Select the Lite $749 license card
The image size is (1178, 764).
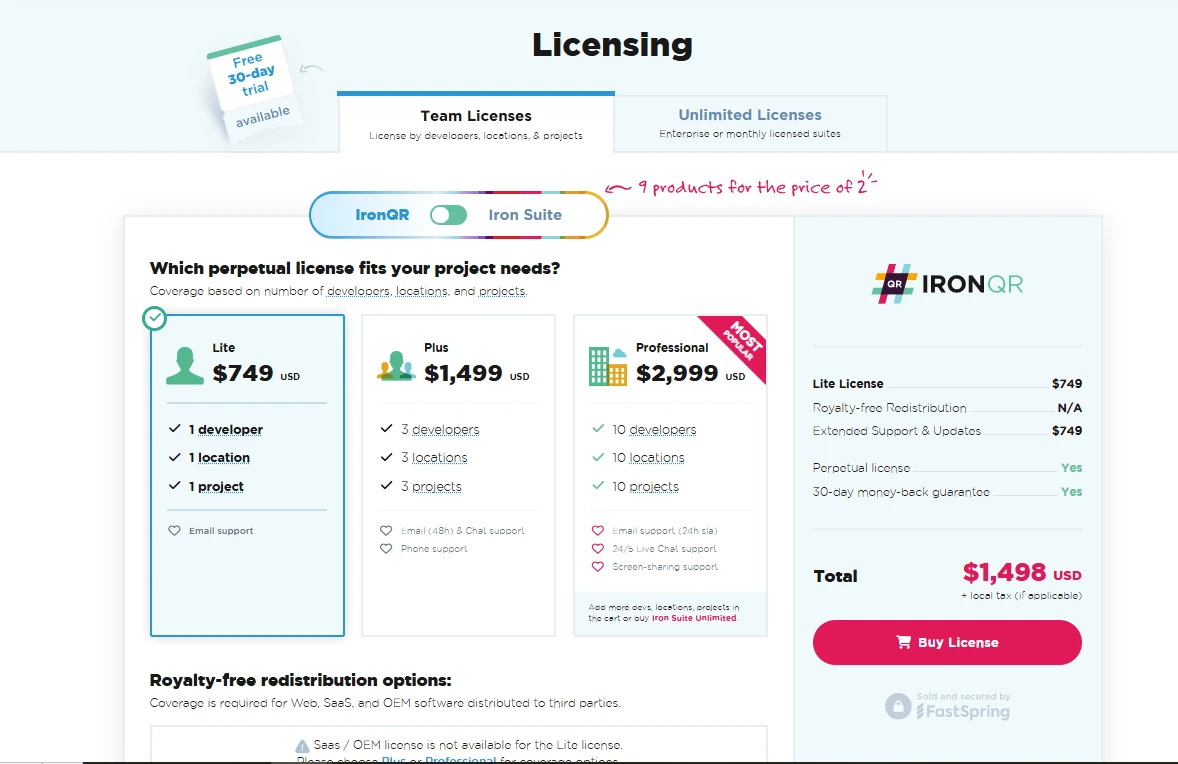coord(247,476)
